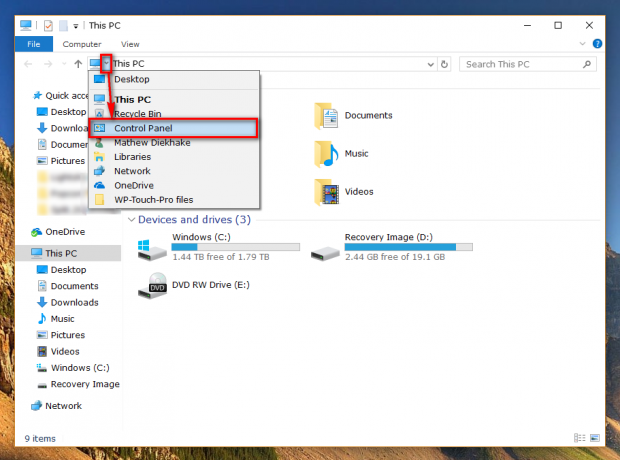This screenshot has height=460, width=620.
Task: Switch to details view icon in status bar
Action: [x=579, y=438]
